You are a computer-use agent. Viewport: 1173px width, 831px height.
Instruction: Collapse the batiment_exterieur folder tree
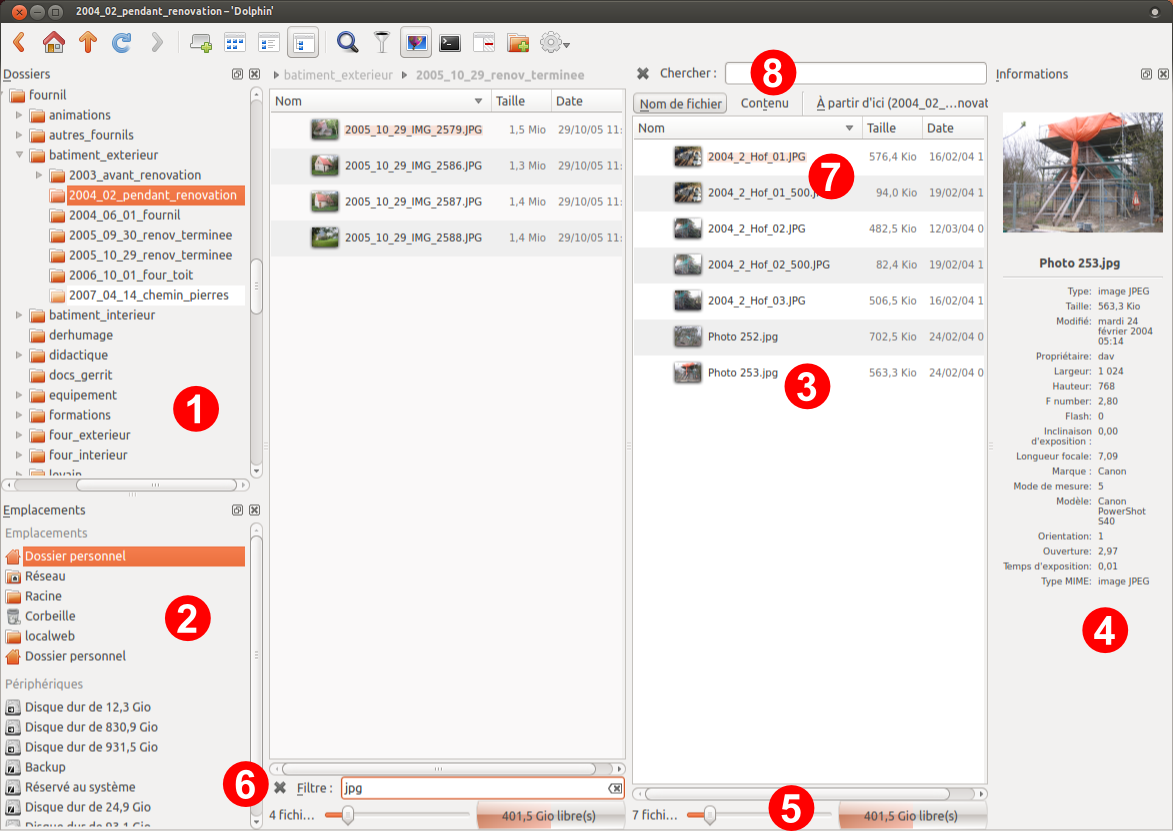tap(18, 155)
